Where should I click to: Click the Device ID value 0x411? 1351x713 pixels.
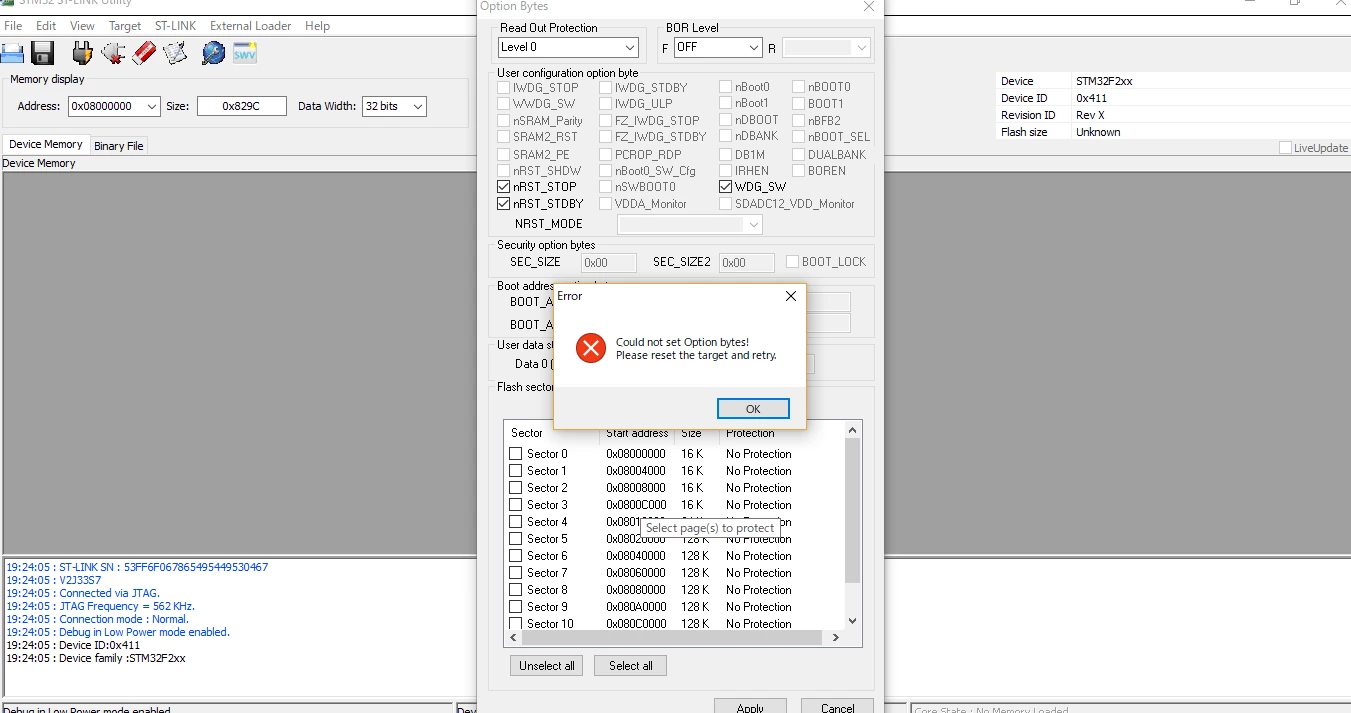click(x=1091, y=98)
